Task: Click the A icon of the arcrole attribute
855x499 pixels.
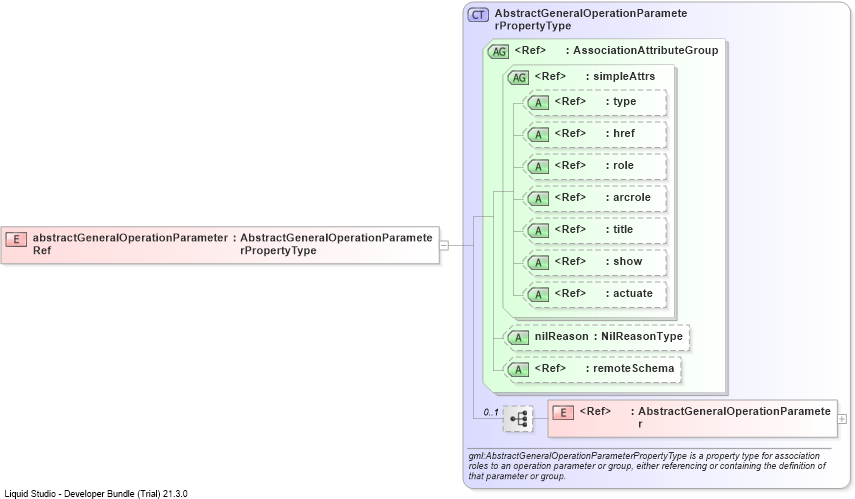Action: (538, 199)
